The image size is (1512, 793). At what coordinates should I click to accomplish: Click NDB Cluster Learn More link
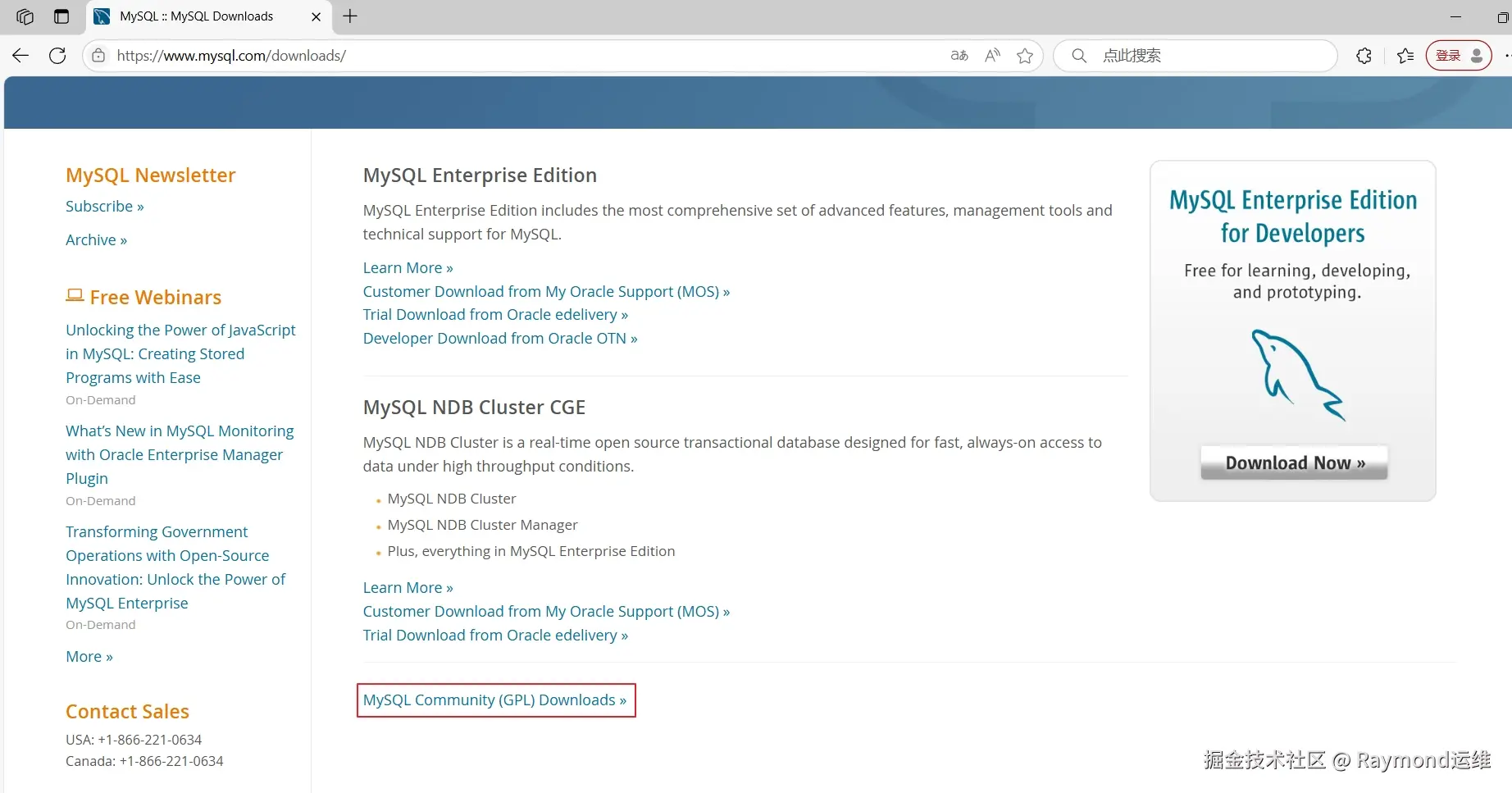pos(408,588)
